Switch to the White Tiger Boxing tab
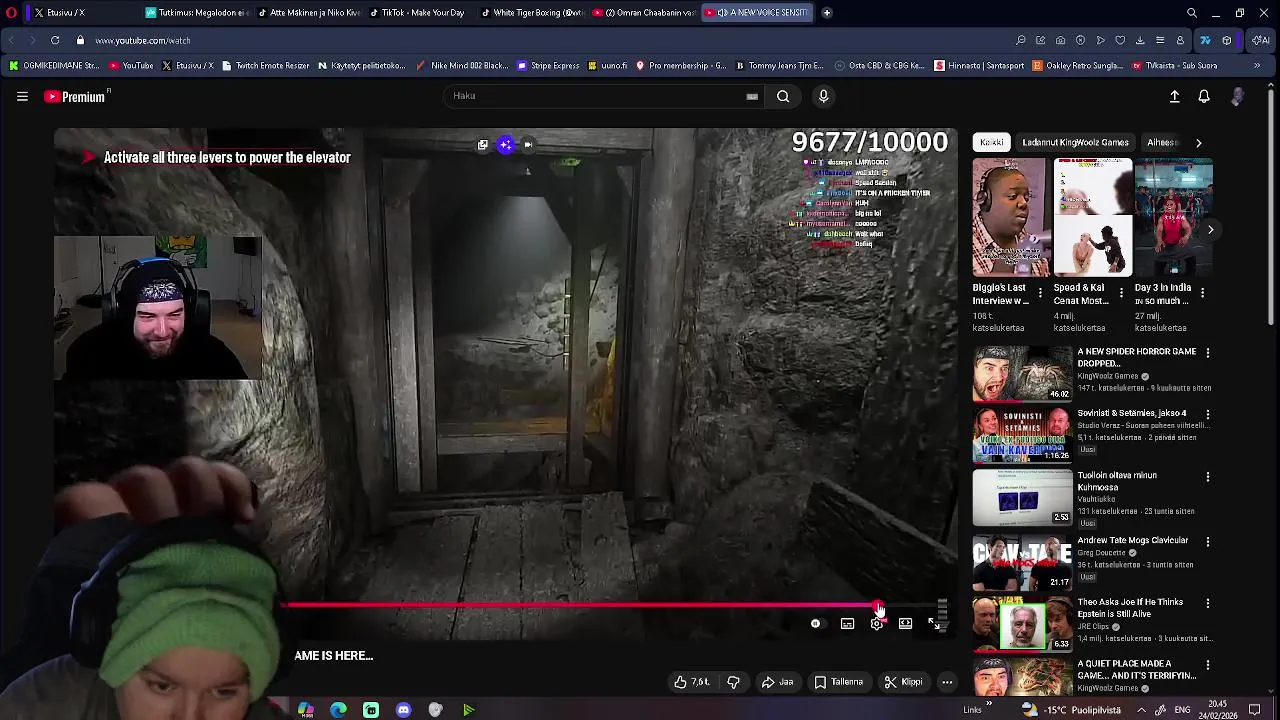Screen dimensions: 1280x720 (530, 13)
